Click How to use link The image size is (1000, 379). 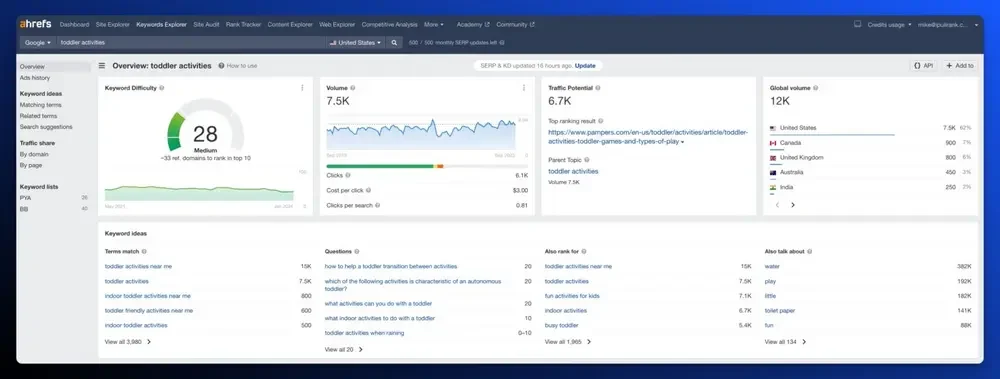pyautogui.click(x=238, y=66)
